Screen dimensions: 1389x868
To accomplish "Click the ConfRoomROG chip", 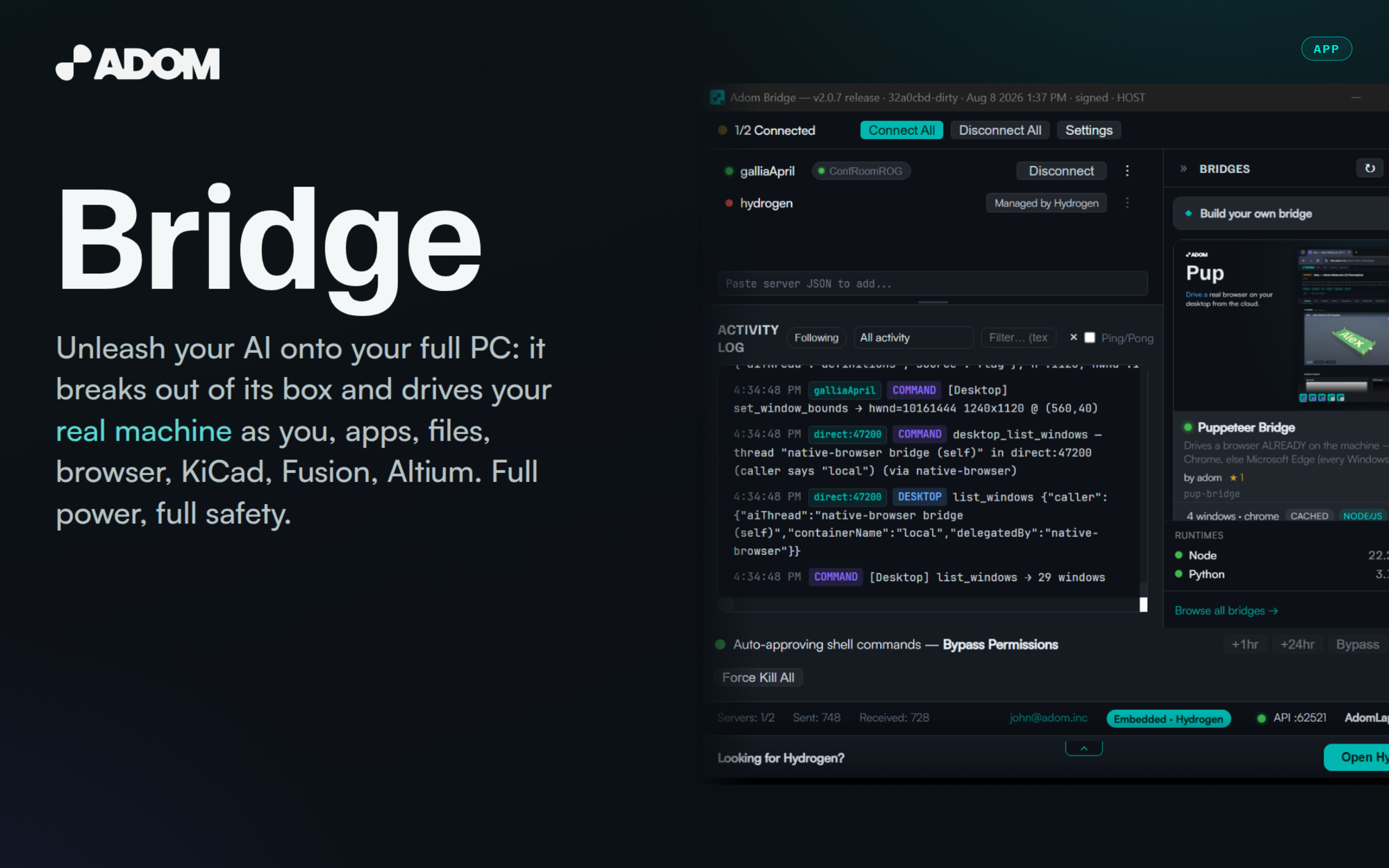I will pyautogui.click(x=861, y=171).
